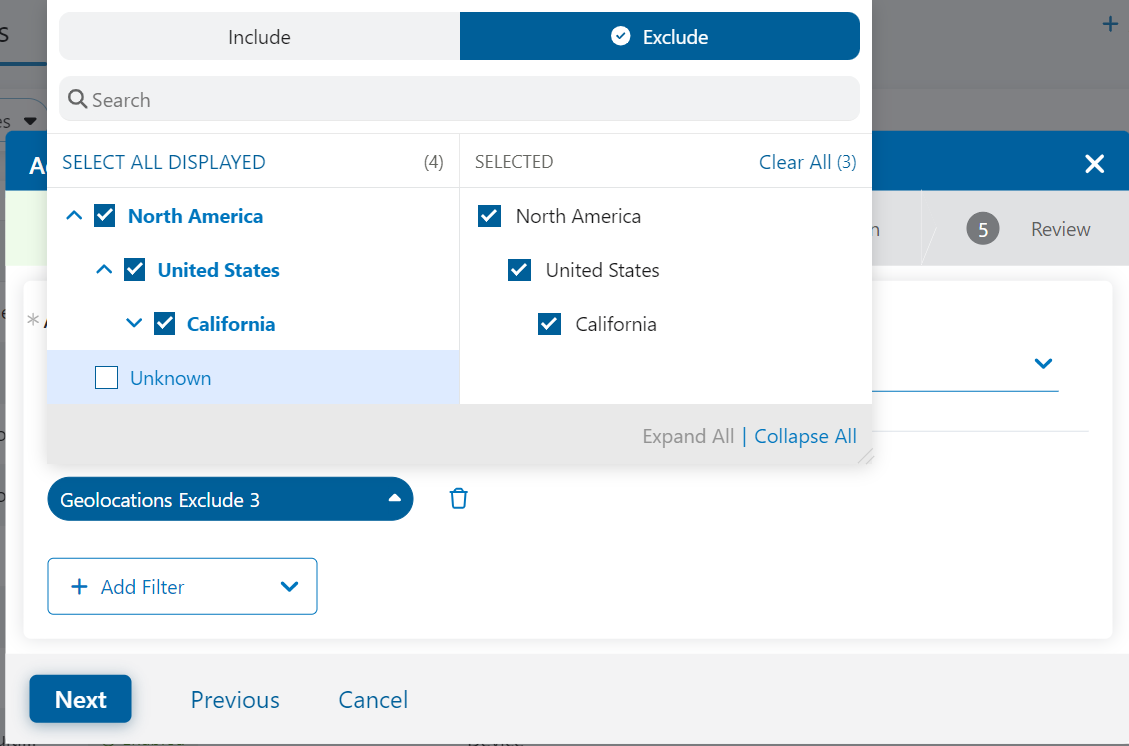The height and width of the screenshot is (746, 1129).
Task: Click the Next button
Action: tap(80, 699)
